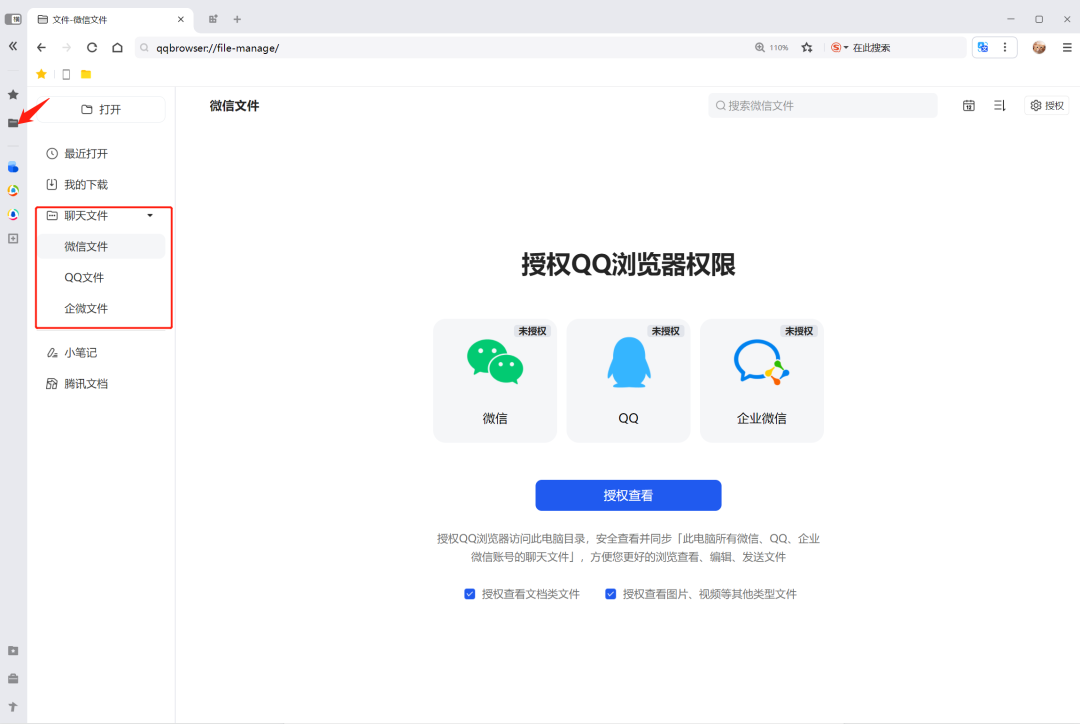Open 腾讯文档 in the left panel
Screen dimensions: 1080x724
pyautogui.click(x=101, y=384)
